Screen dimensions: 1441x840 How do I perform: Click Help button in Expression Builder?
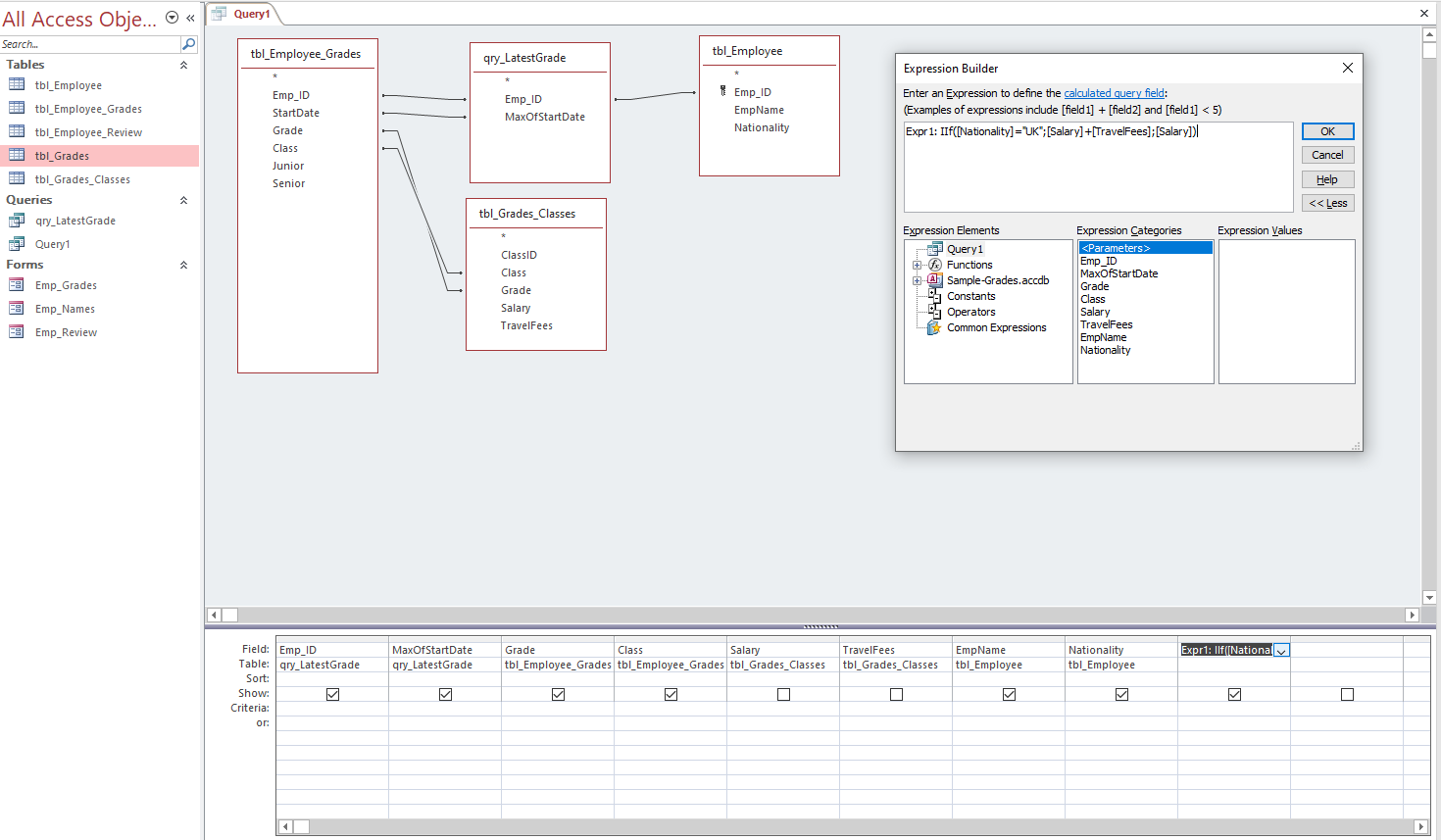(1328, 179)
